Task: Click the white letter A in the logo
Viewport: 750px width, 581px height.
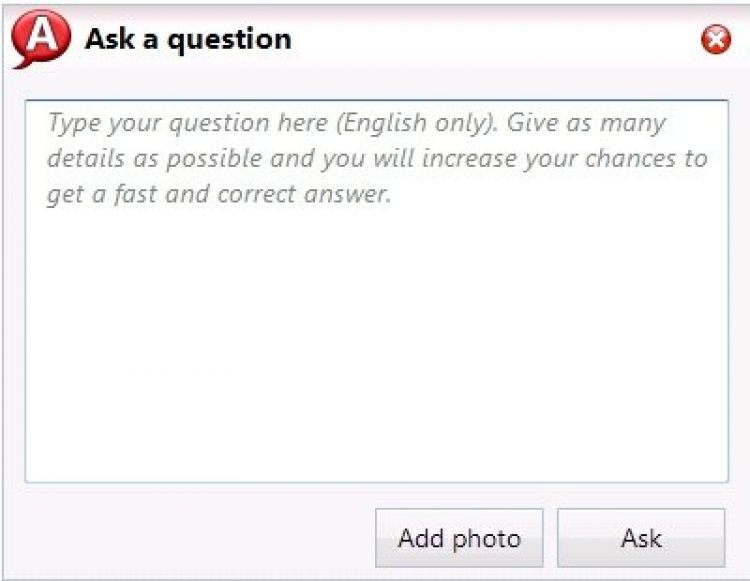Action: point(42,37)
